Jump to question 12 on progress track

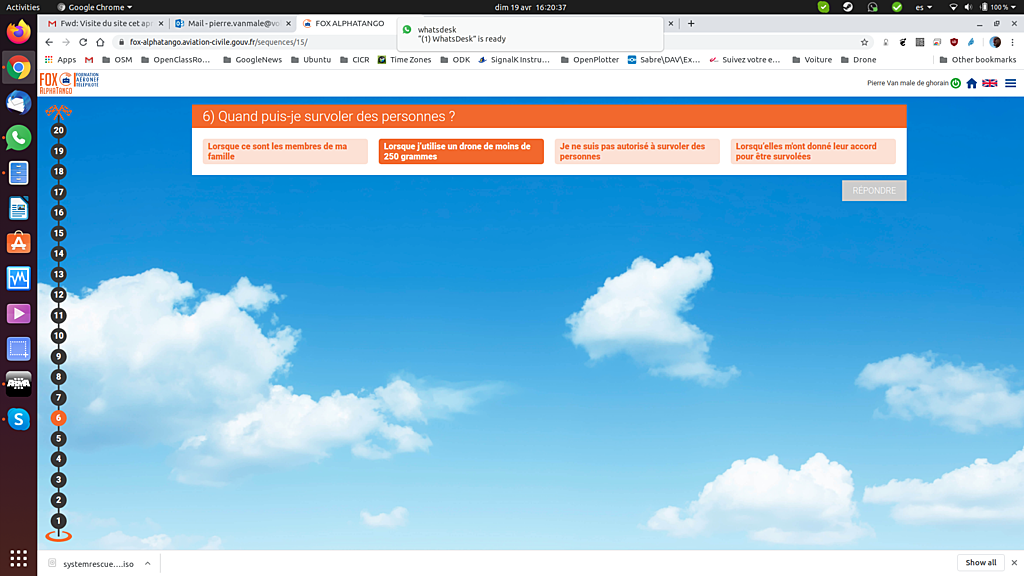(x=58, y=294)
